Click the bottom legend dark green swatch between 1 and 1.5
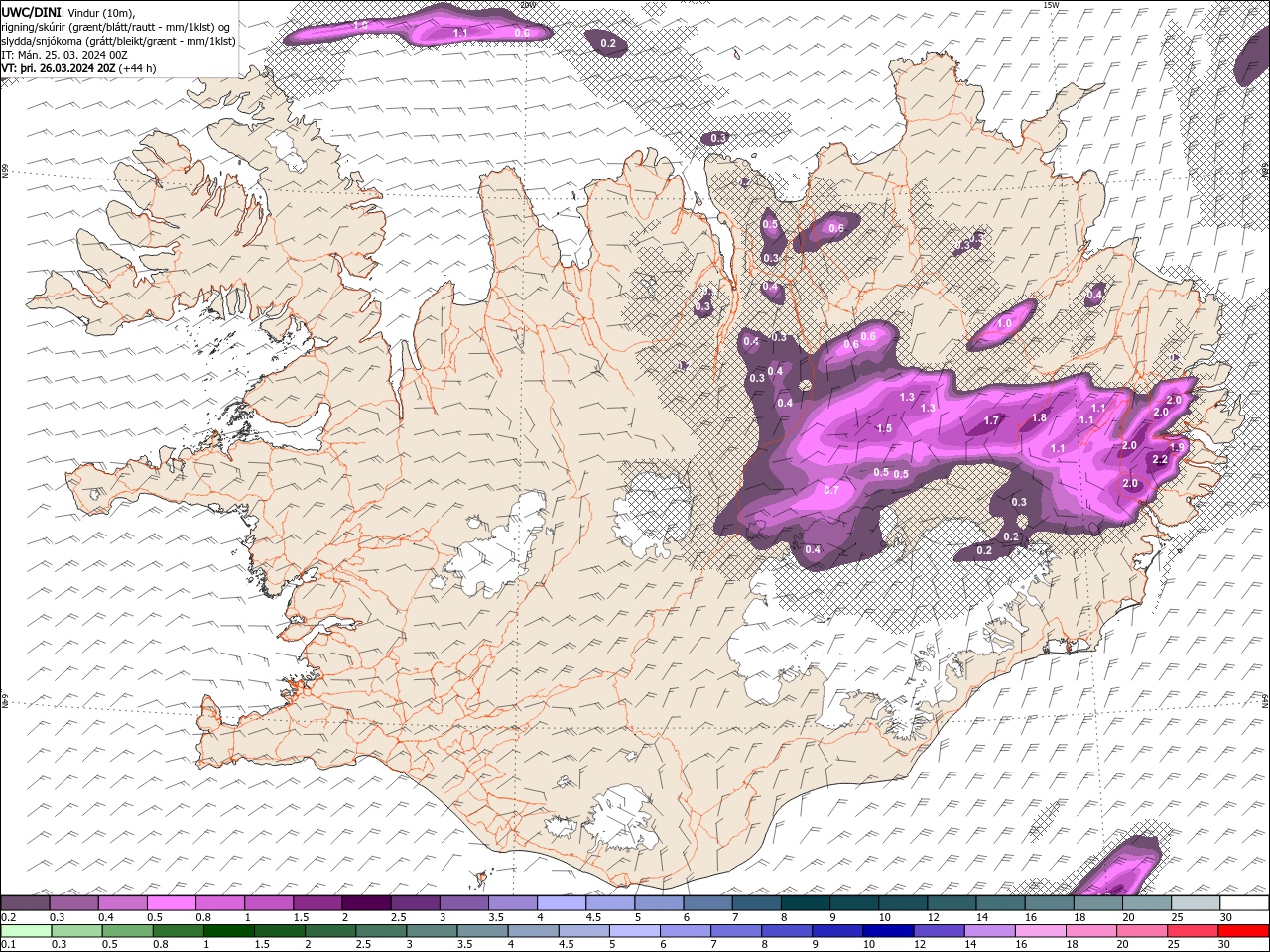The height and width of the screenshot is (952, 1270). tap(229, 931)
